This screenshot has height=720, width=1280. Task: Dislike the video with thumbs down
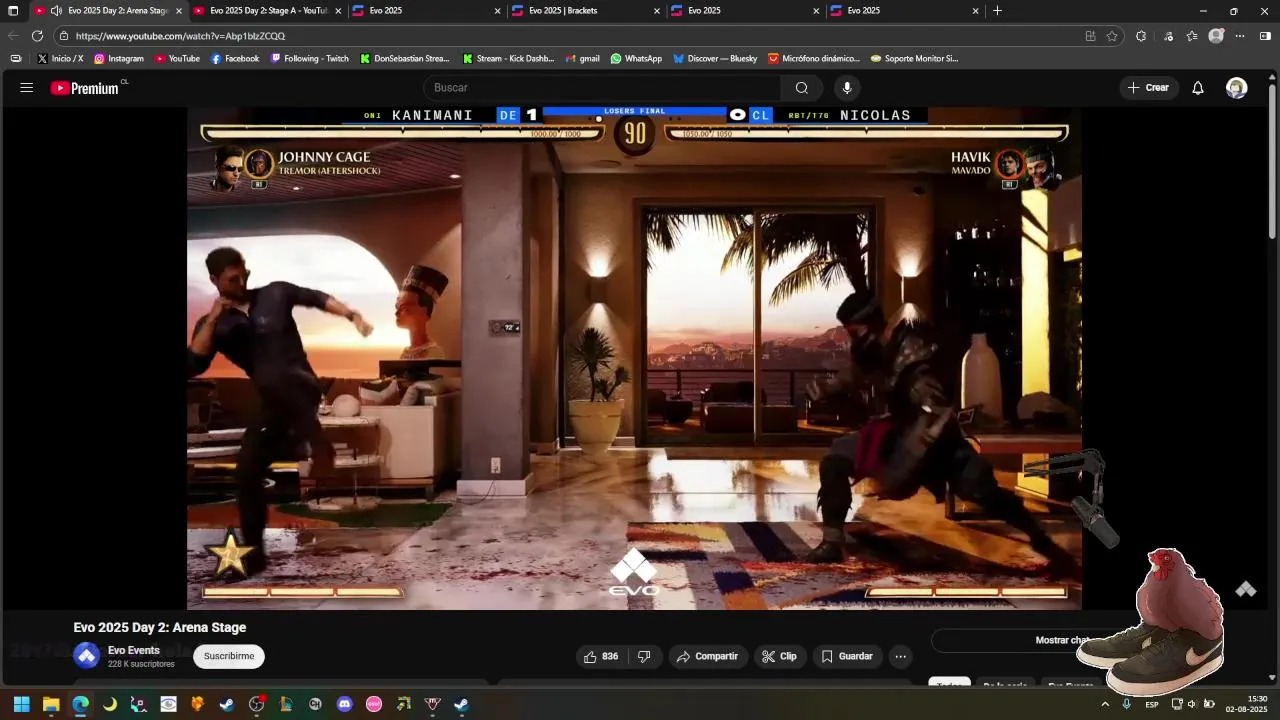[x=644, y=657]
